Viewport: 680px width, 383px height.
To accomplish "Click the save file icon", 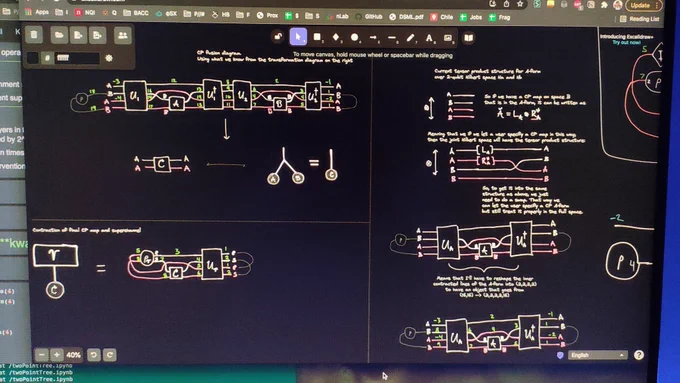I will click(x=78, y=35).
